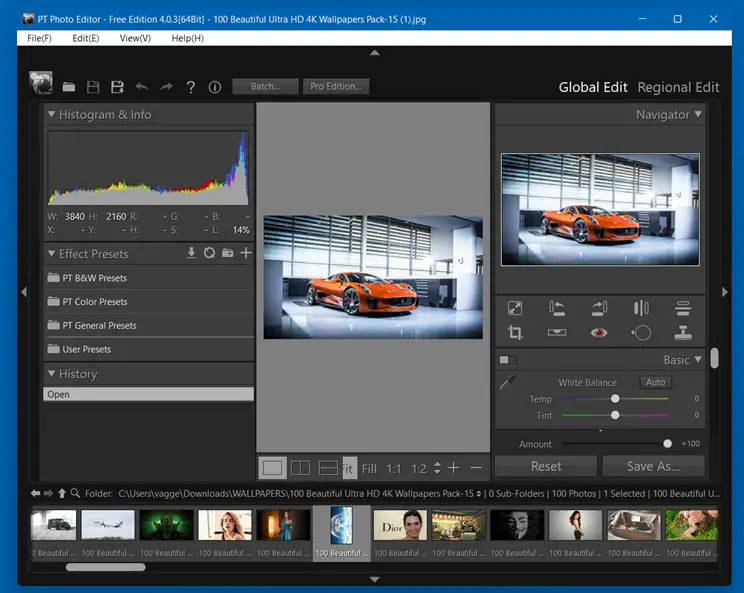This screenshot has width=744, height=593.
Task: Select the Clone Stamp tool
Action: 683,333
